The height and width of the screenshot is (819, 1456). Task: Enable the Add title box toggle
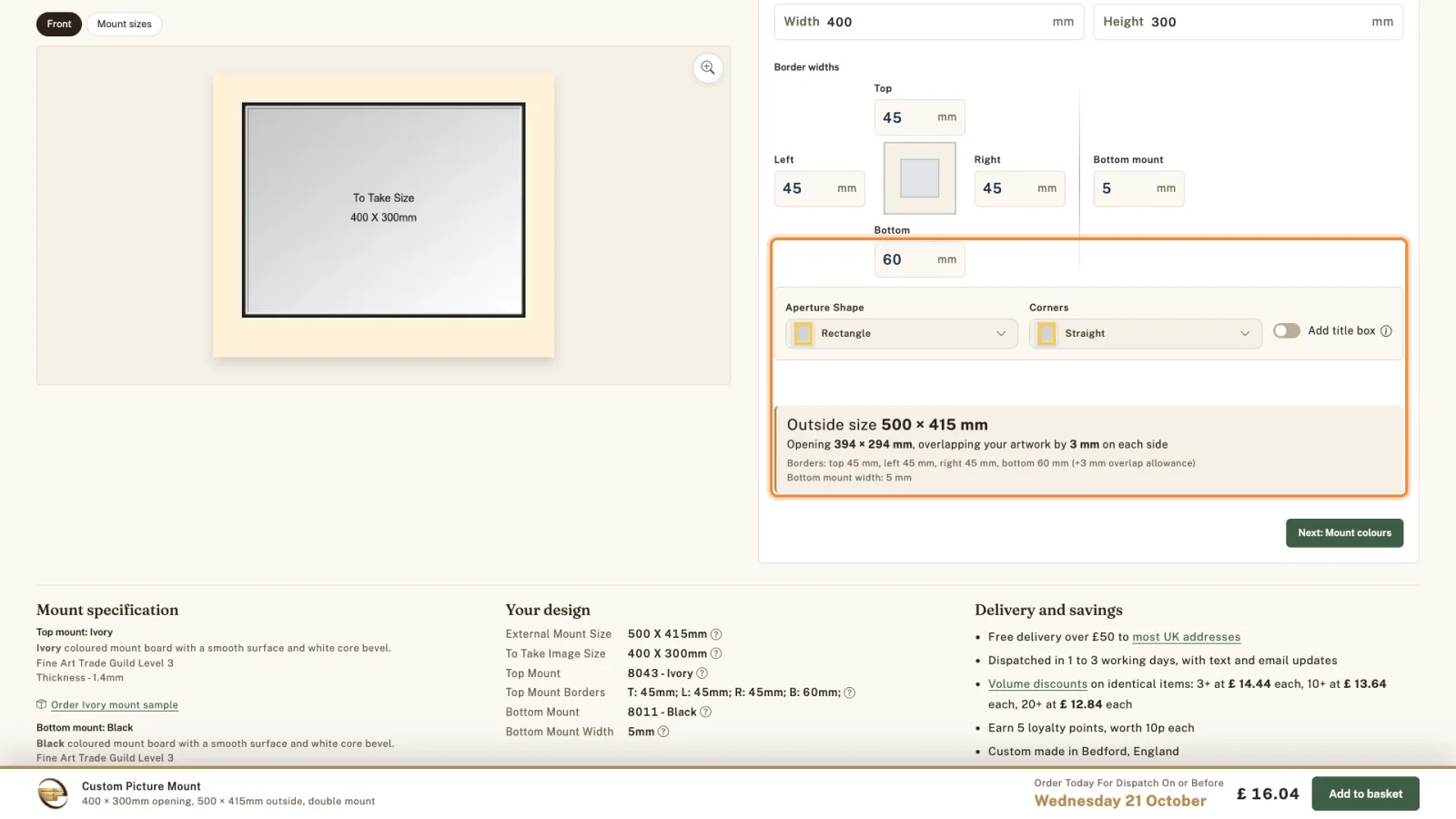(1286, 331)
